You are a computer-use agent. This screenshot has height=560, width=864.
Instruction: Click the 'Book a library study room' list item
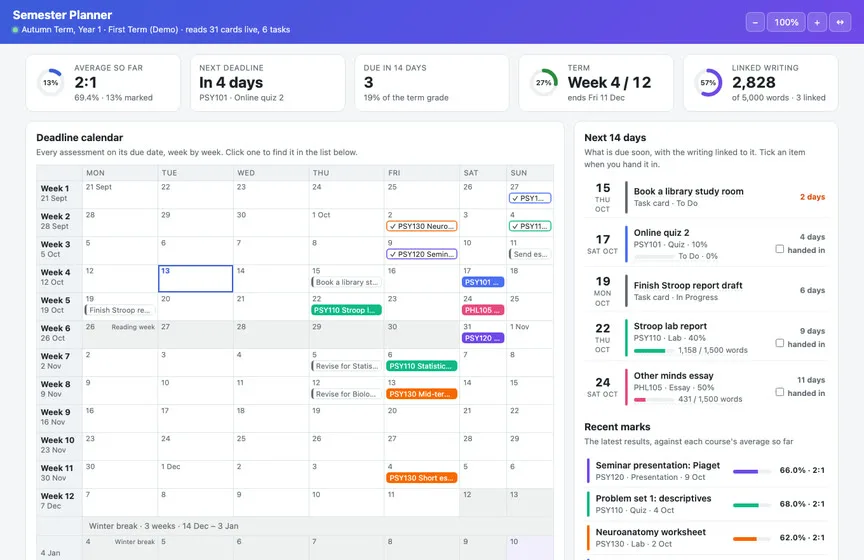pyautogui.click(x=706, y=197)
